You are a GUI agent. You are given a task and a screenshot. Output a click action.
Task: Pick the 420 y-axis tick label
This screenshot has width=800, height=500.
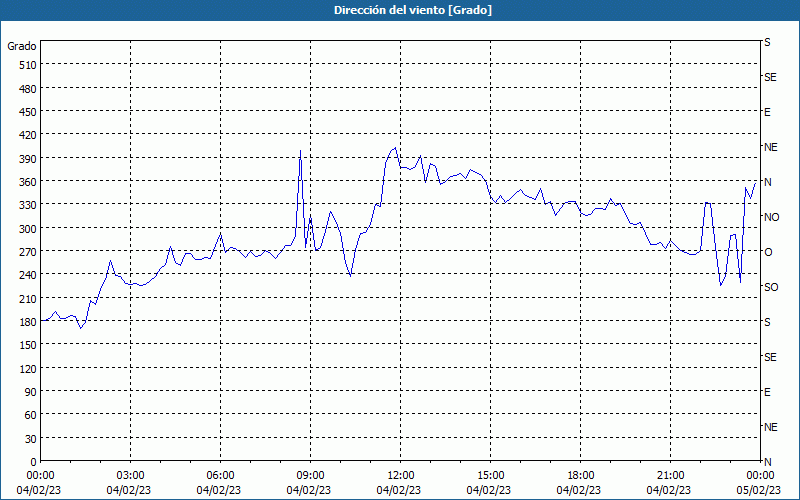(x=28, y=135)
